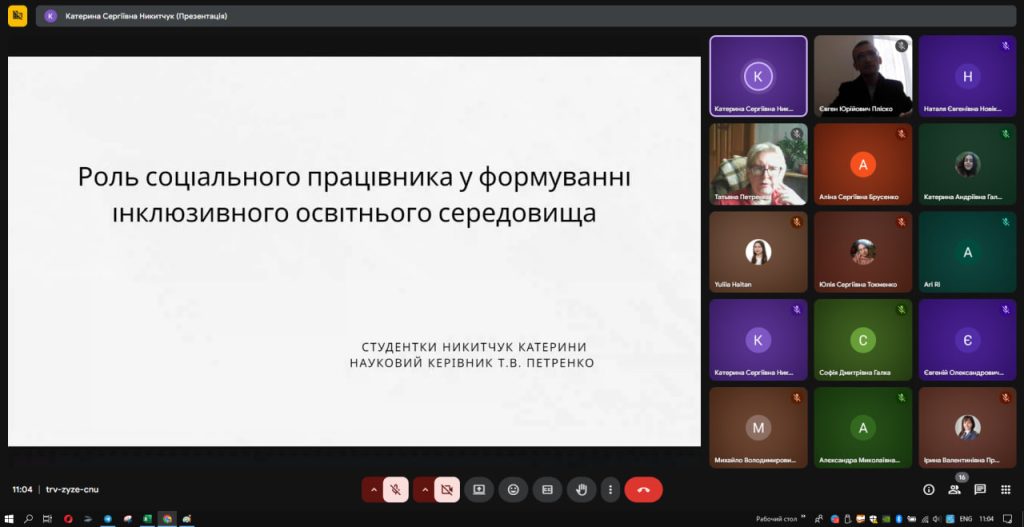The height and width of the screenshot is (527, 1024).
Task: Expand video settings arrow beside camera
Action: (424, 490)
